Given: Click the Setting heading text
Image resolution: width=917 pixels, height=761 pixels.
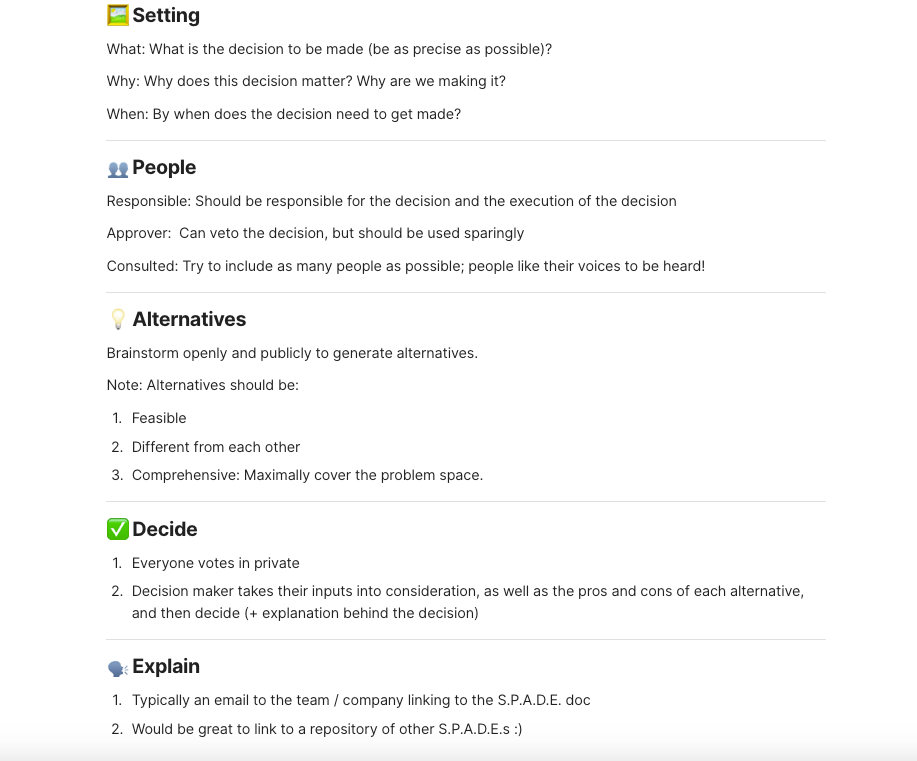Looking at the screenshot, I should point(166,16).
